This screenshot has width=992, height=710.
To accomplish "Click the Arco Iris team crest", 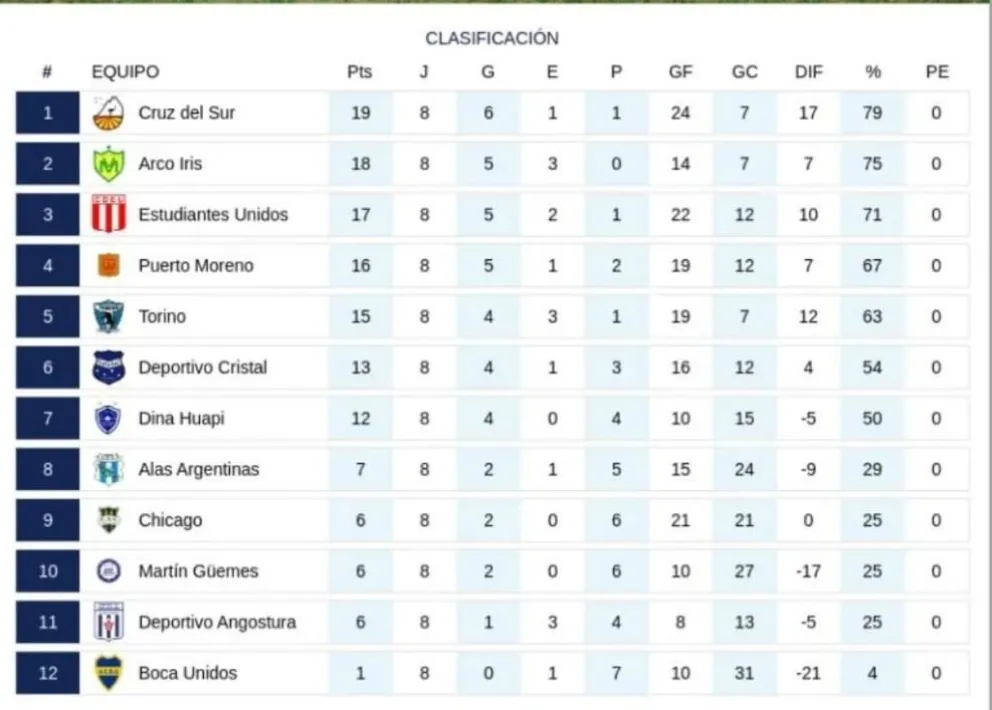I will click(108, 164).
